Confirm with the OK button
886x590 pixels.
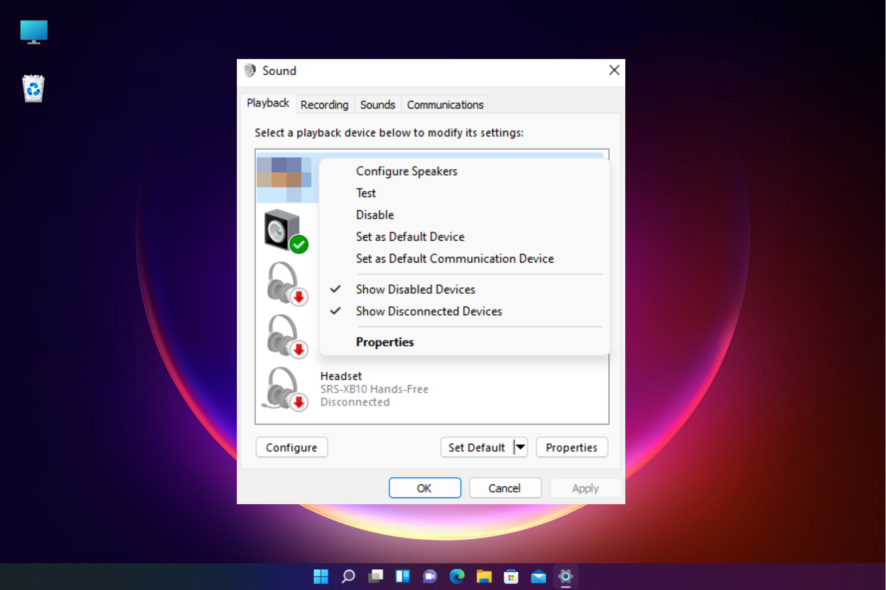(424, 488)
